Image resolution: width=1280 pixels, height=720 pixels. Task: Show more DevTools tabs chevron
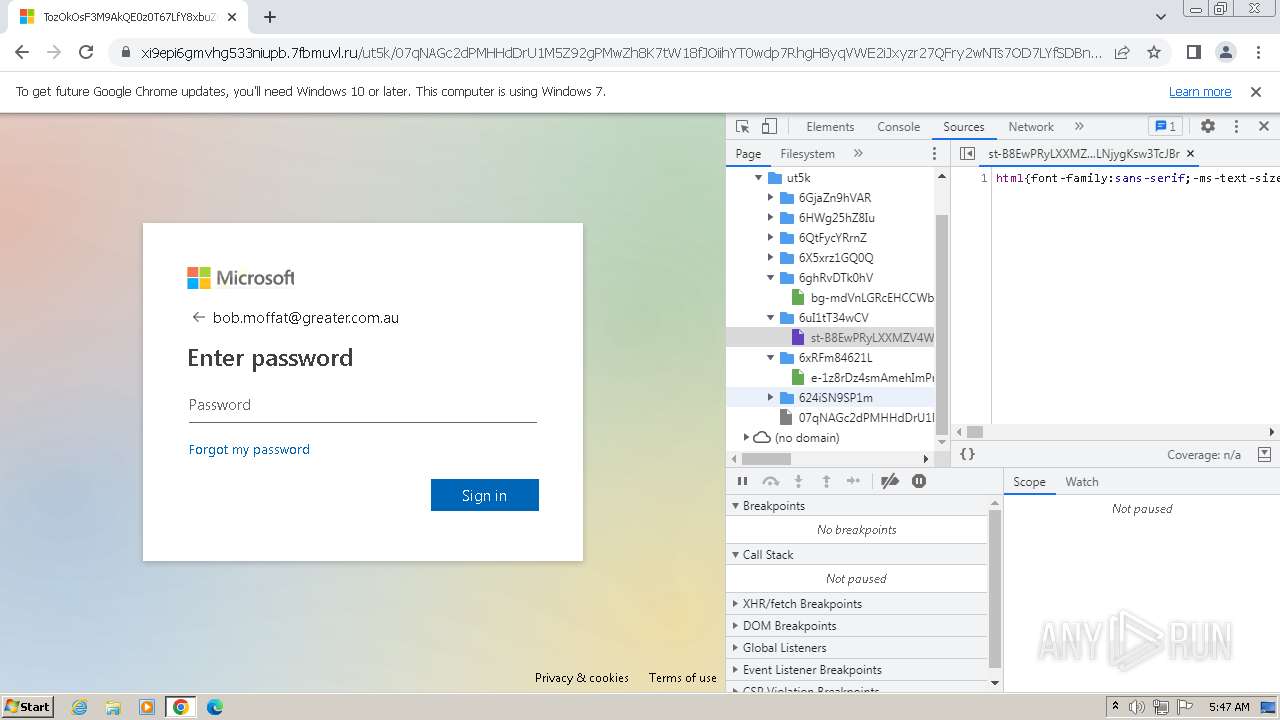point(1079,127)
